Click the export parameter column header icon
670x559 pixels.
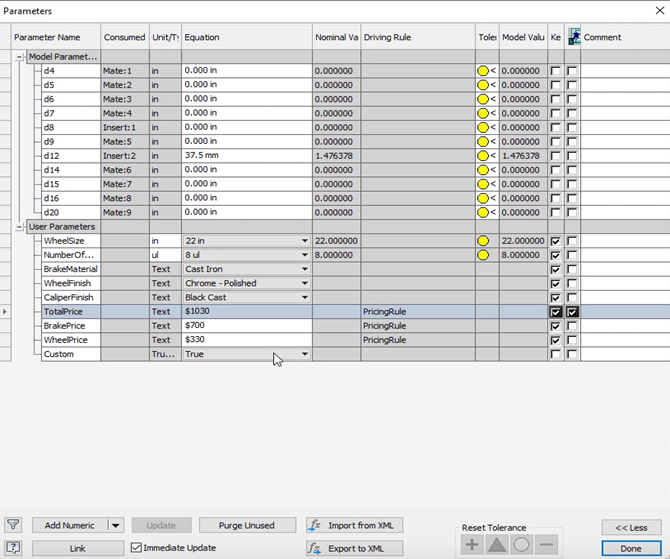click(574, 37)
